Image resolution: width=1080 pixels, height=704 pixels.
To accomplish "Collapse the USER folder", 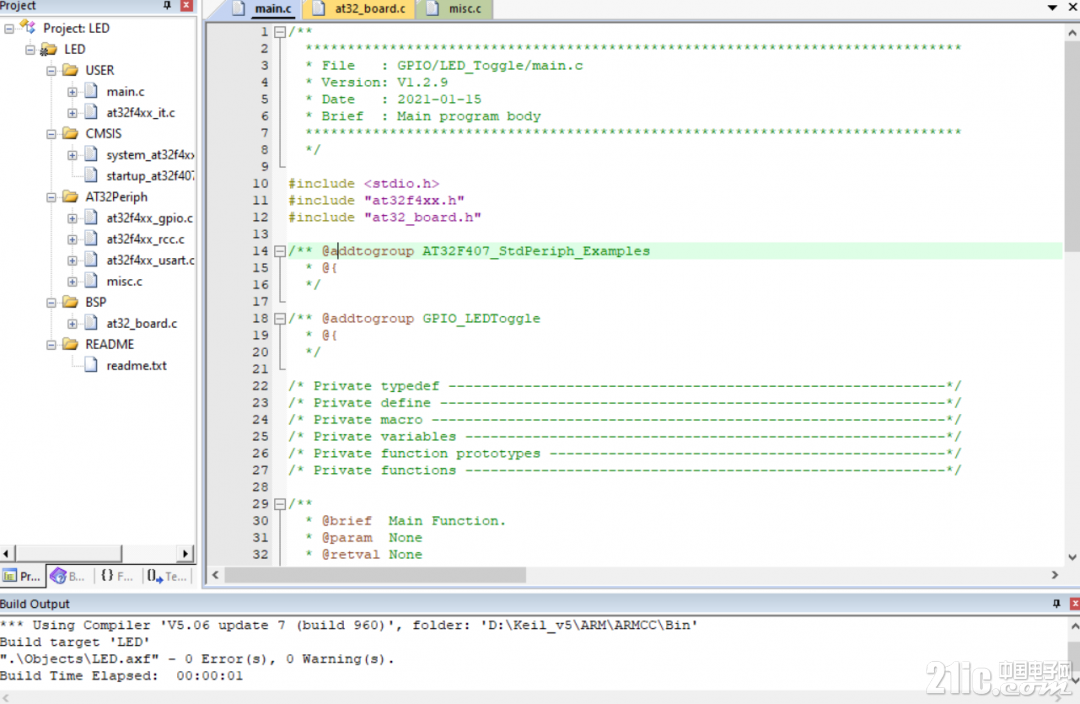I will click(51, 70).
